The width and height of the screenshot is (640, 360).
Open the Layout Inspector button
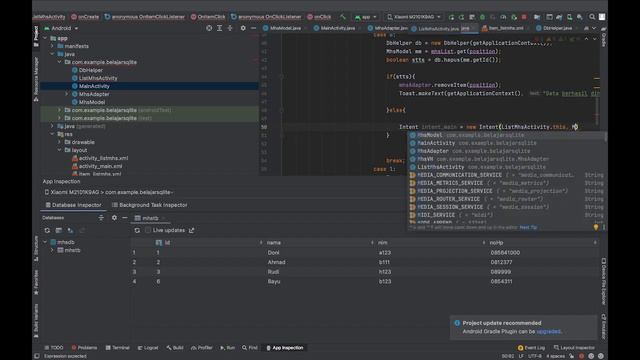click(x=574, y=348)
